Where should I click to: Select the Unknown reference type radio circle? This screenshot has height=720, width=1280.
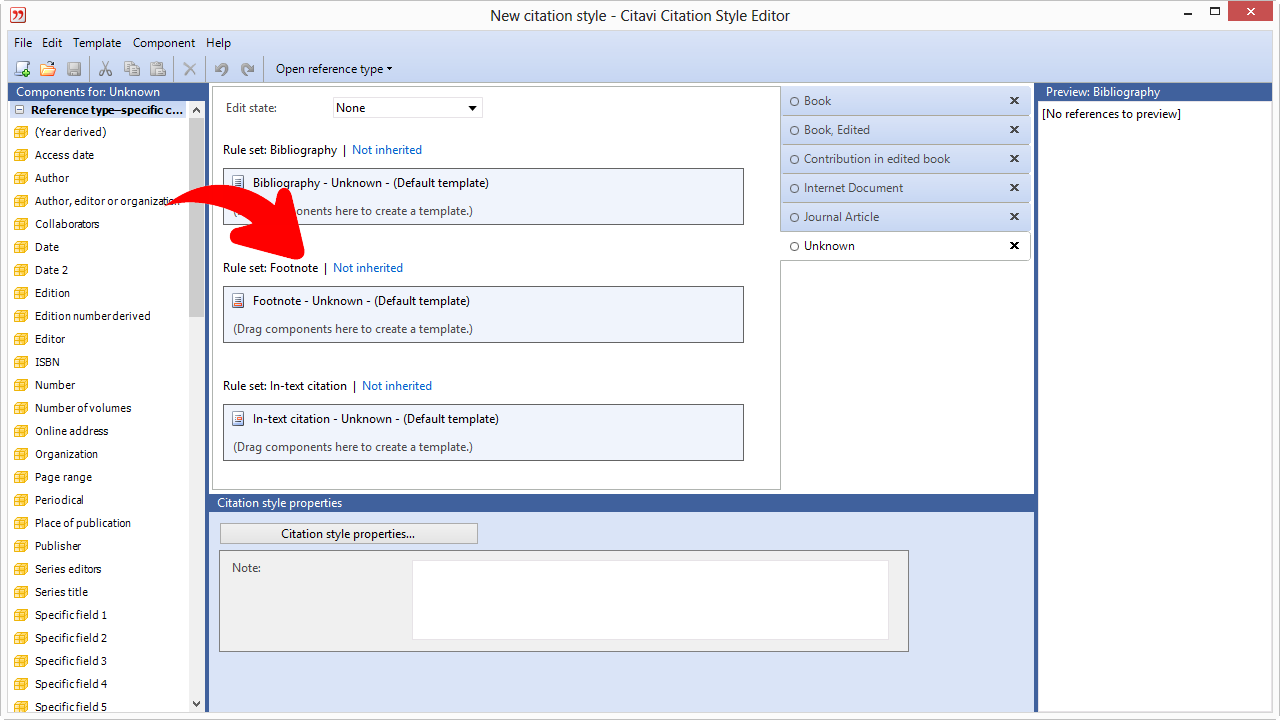[795, 246]
